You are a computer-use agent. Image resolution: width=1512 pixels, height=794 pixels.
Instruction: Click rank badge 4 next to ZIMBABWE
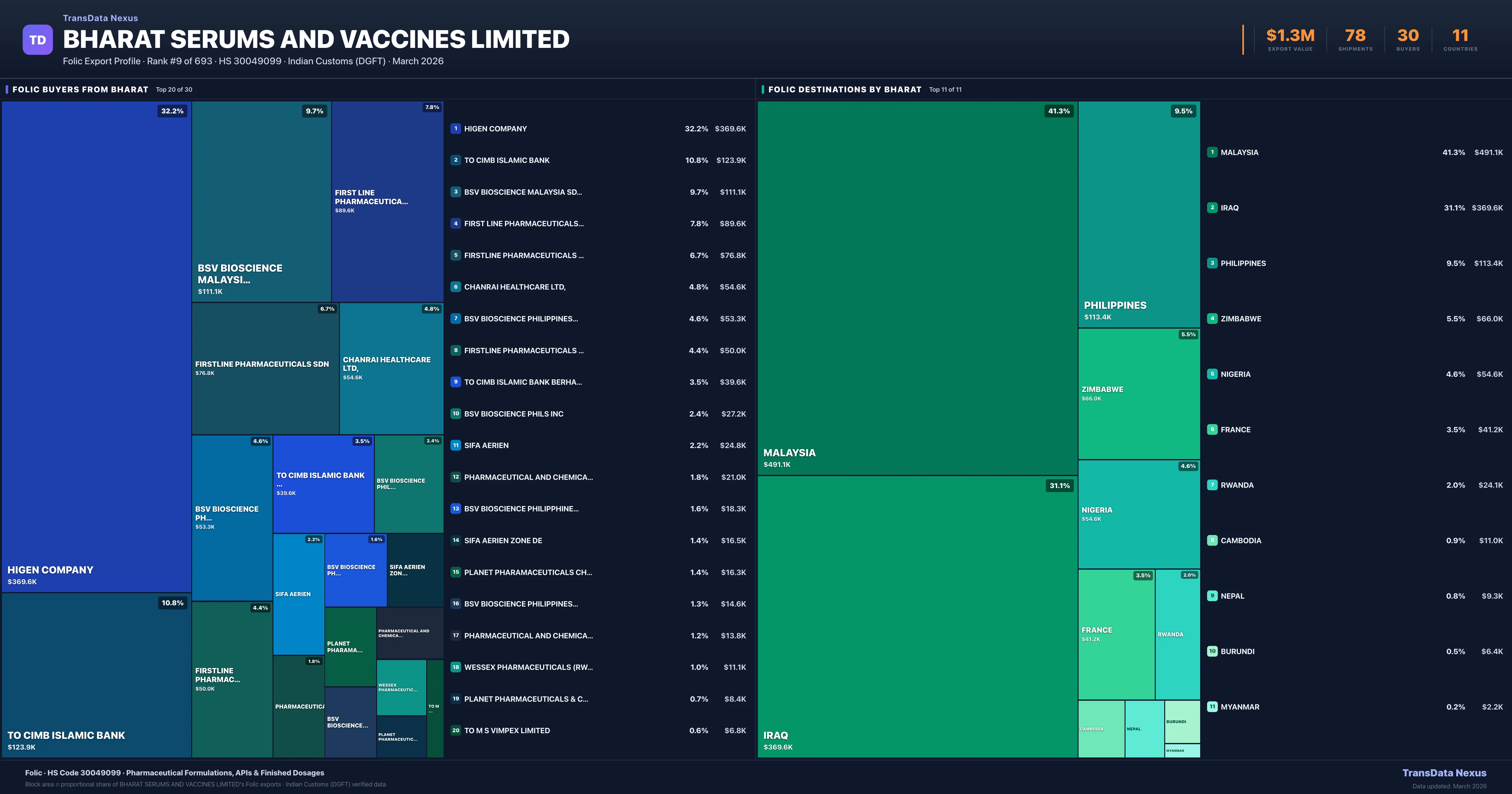(1212, 318)
